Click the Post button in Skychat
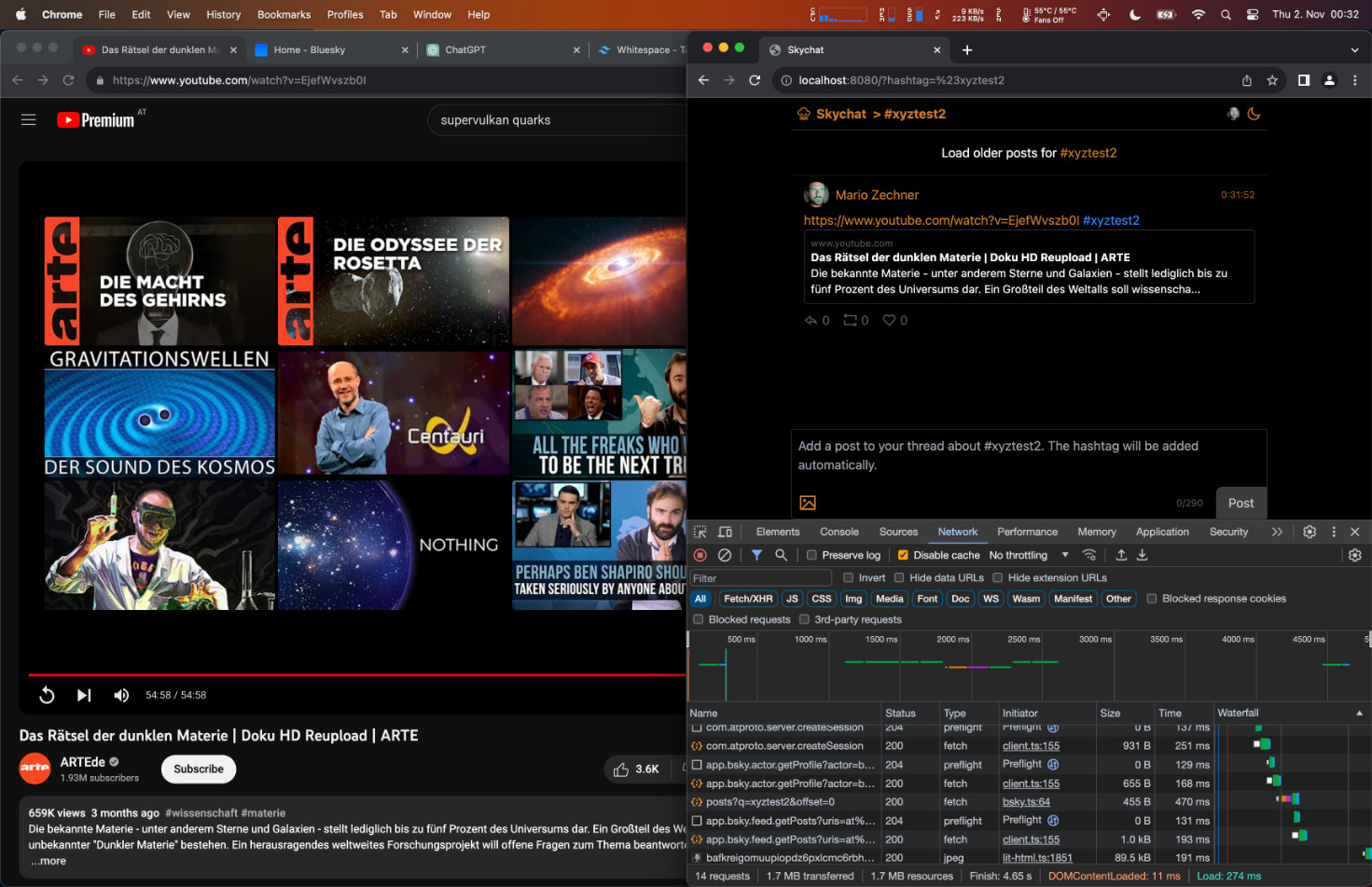Viewport: 1372px width, 887px height. (x=1240, y=503)
